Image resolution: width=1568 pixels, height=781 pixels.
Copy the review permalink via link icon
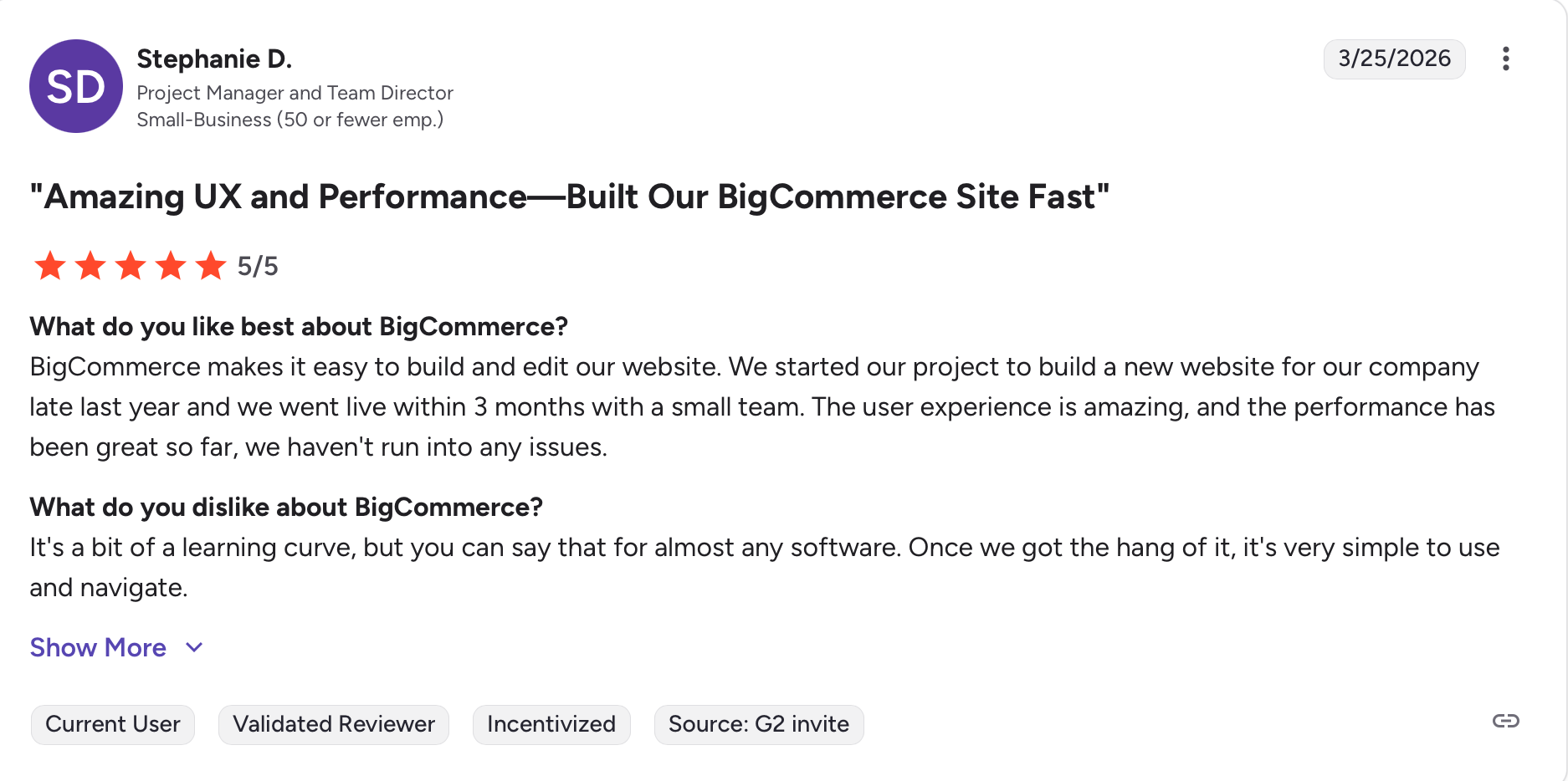tap(1505, 721)
